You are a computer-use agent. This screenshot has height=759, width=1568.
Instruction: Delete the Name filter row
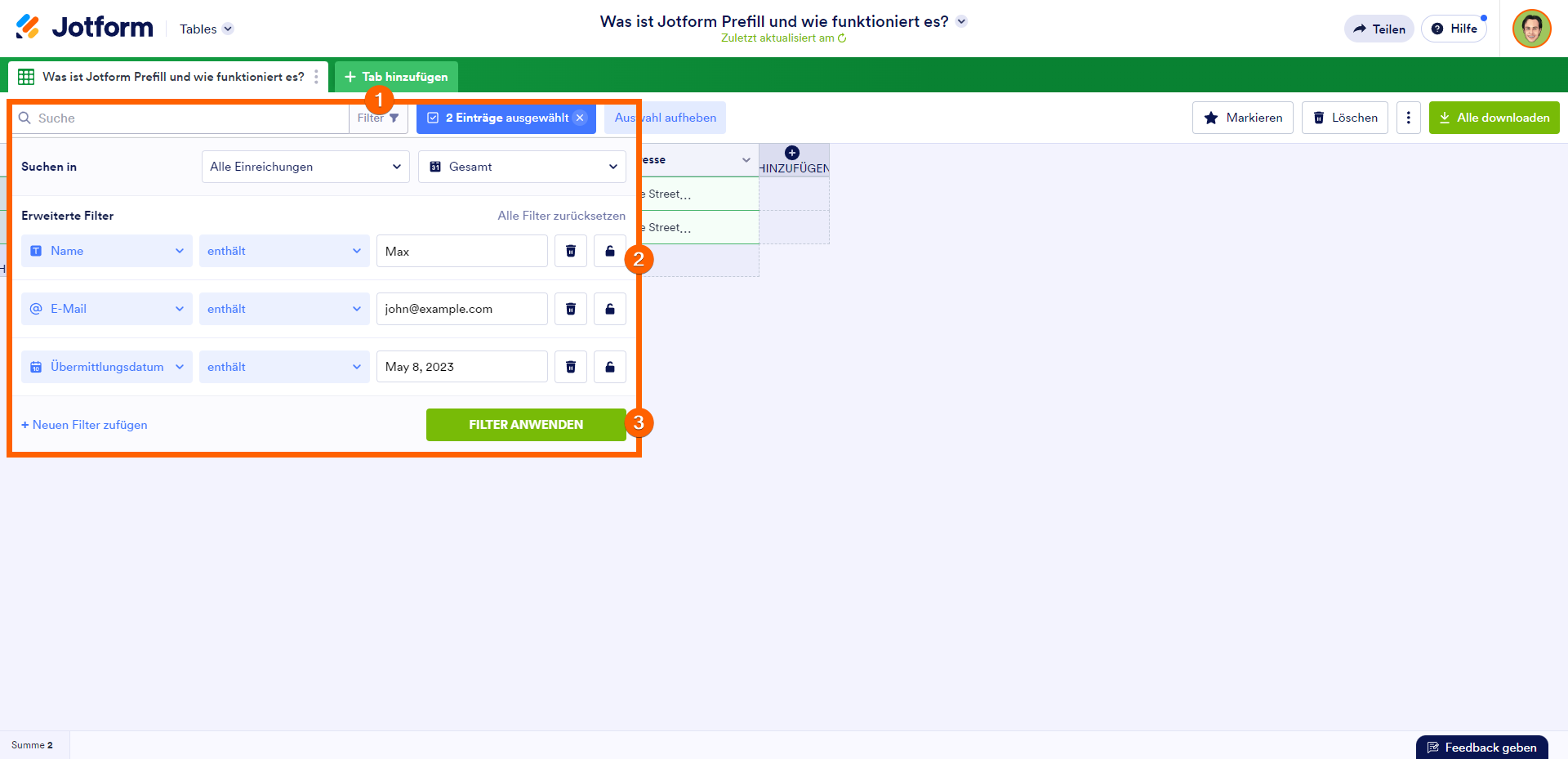point(571,251)
